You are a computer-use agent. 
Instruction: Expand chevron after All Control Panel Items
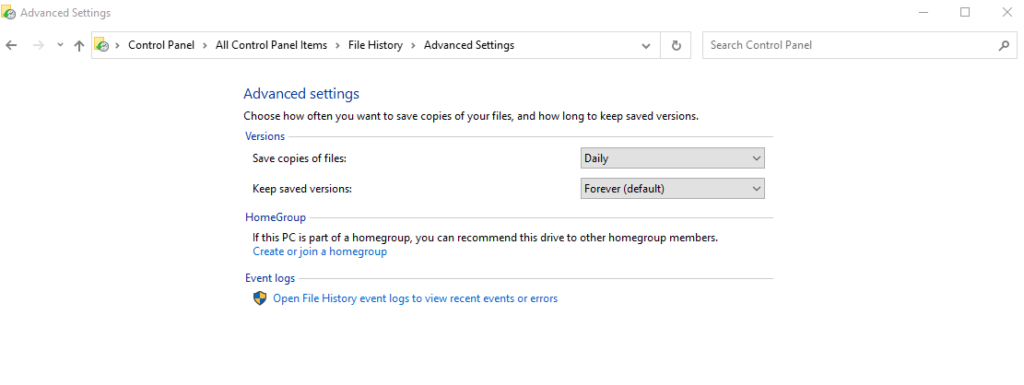[x=338, y=45]
